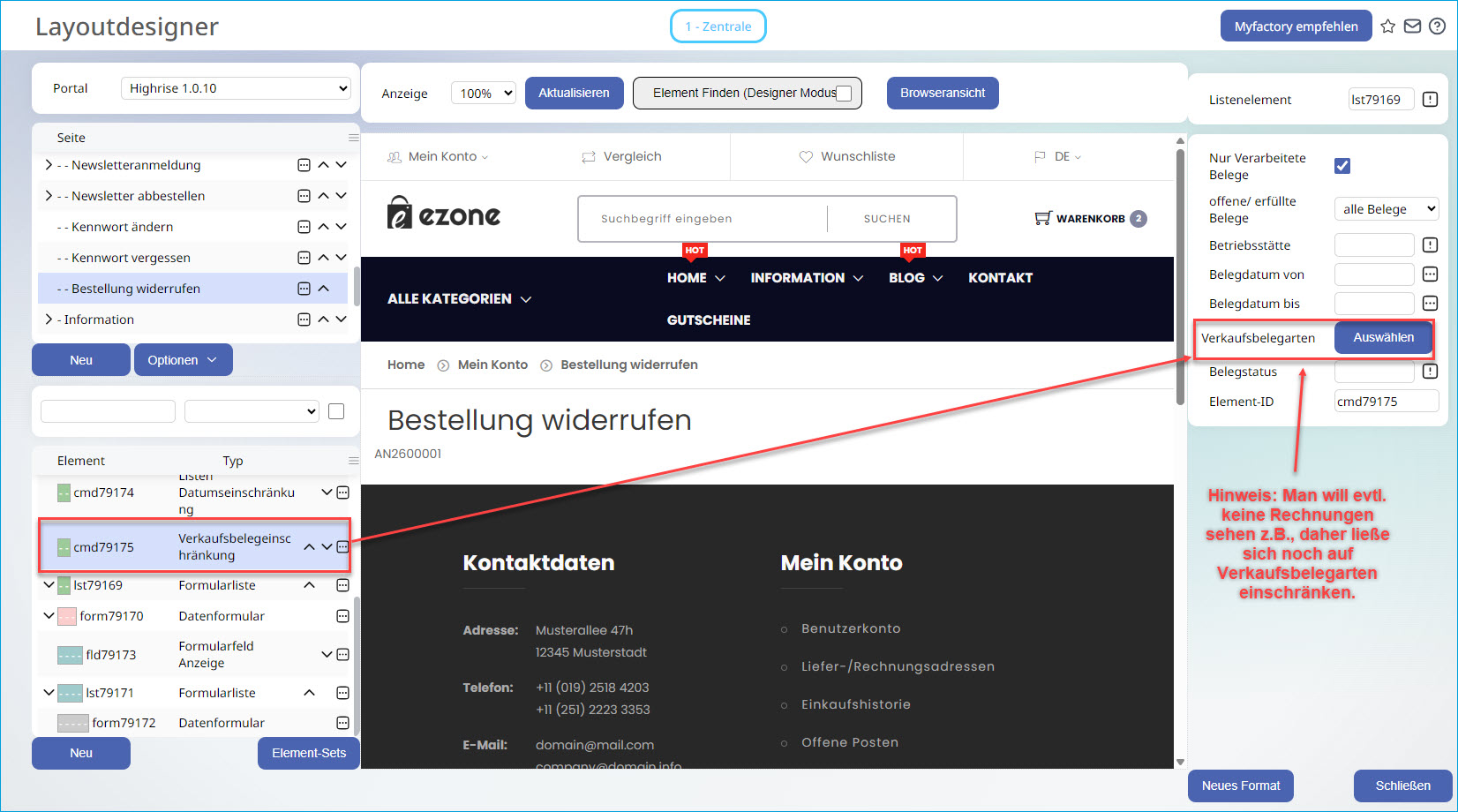
Task: Open details icon for lst79169 element
Action: tap(343, 585)
